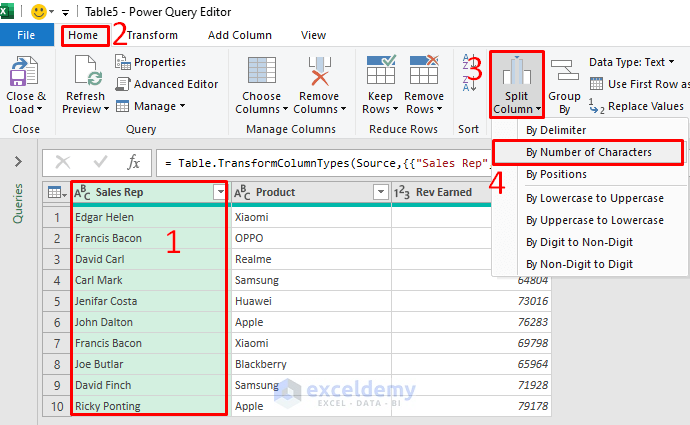Choose By Positions from the split menu
This screenshot has width=690, height=425.
589,174
